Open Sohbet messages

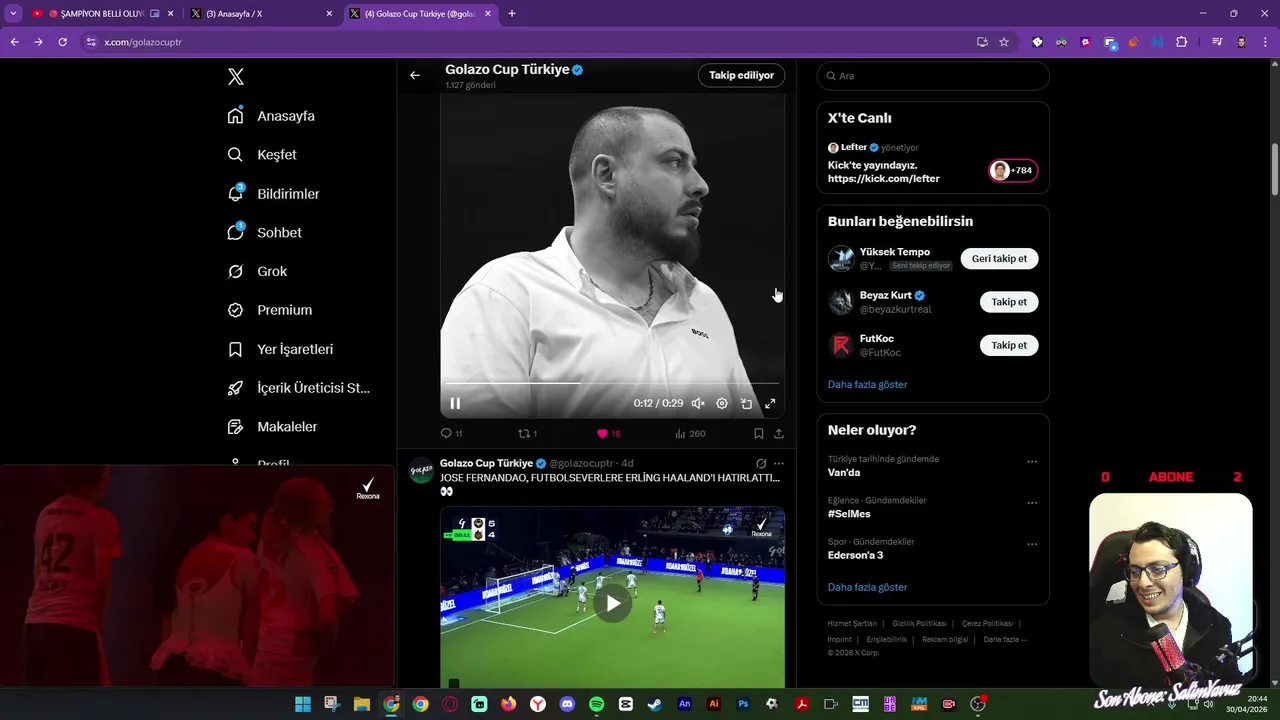click(x=264, y=232)
